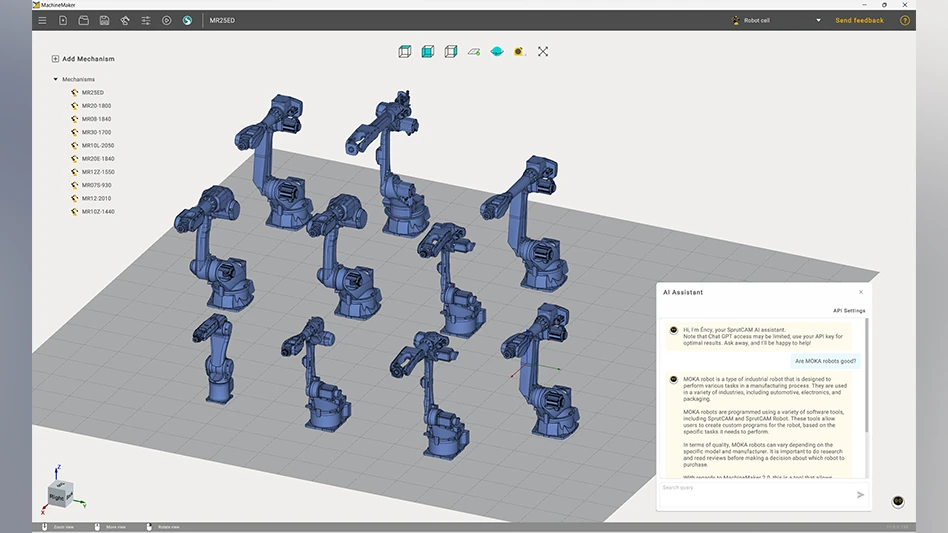Toggle solid shaded cube display mode
The height and width of the screenshot is (533, 948).
click(428, 51)
